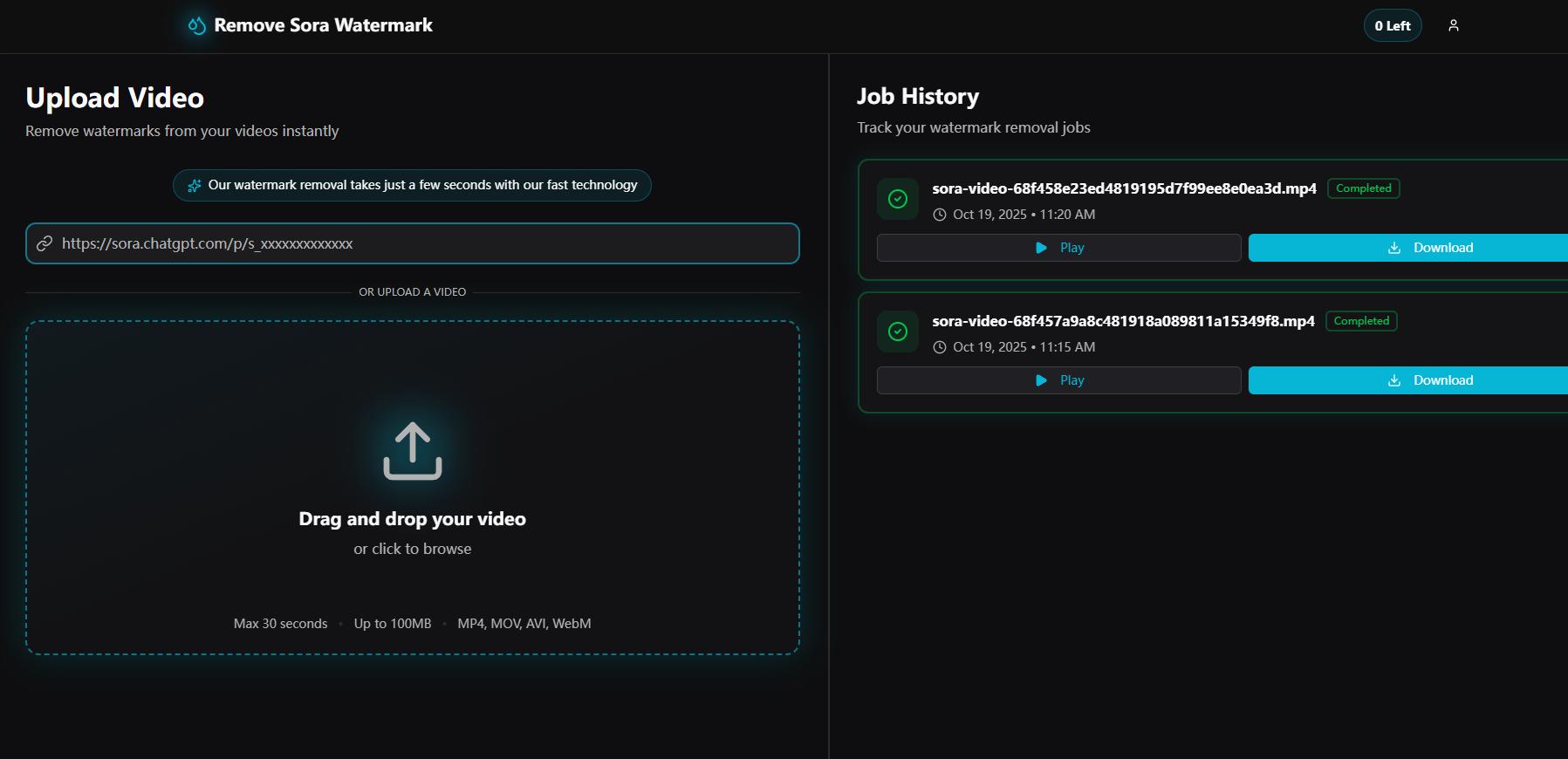Click the fast watermark removal info banner
This screenshot has height=759, width=1568.
pyautogui.click(x=412, y=185)
